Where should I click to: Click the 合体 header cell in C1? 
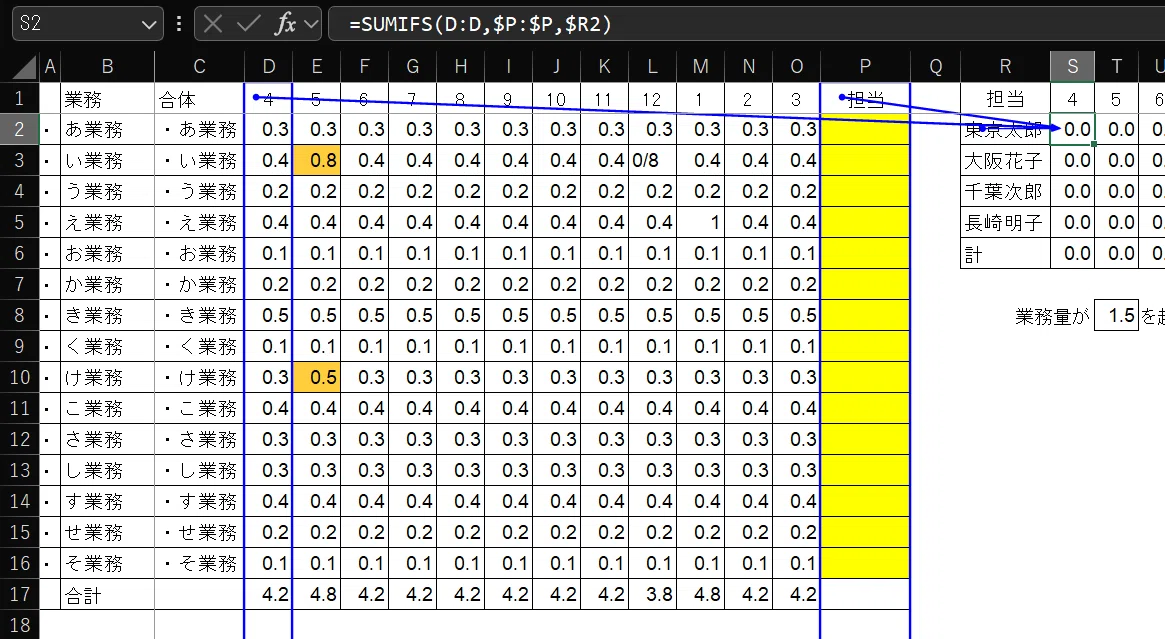point(199,99)
